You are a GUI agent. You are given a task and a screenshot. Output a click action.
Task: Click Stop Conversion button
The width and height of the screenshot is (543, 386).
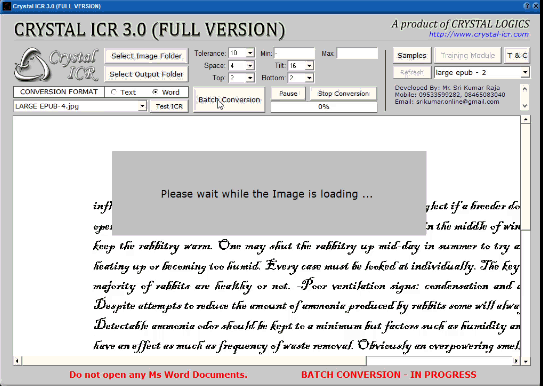point(343,93)
